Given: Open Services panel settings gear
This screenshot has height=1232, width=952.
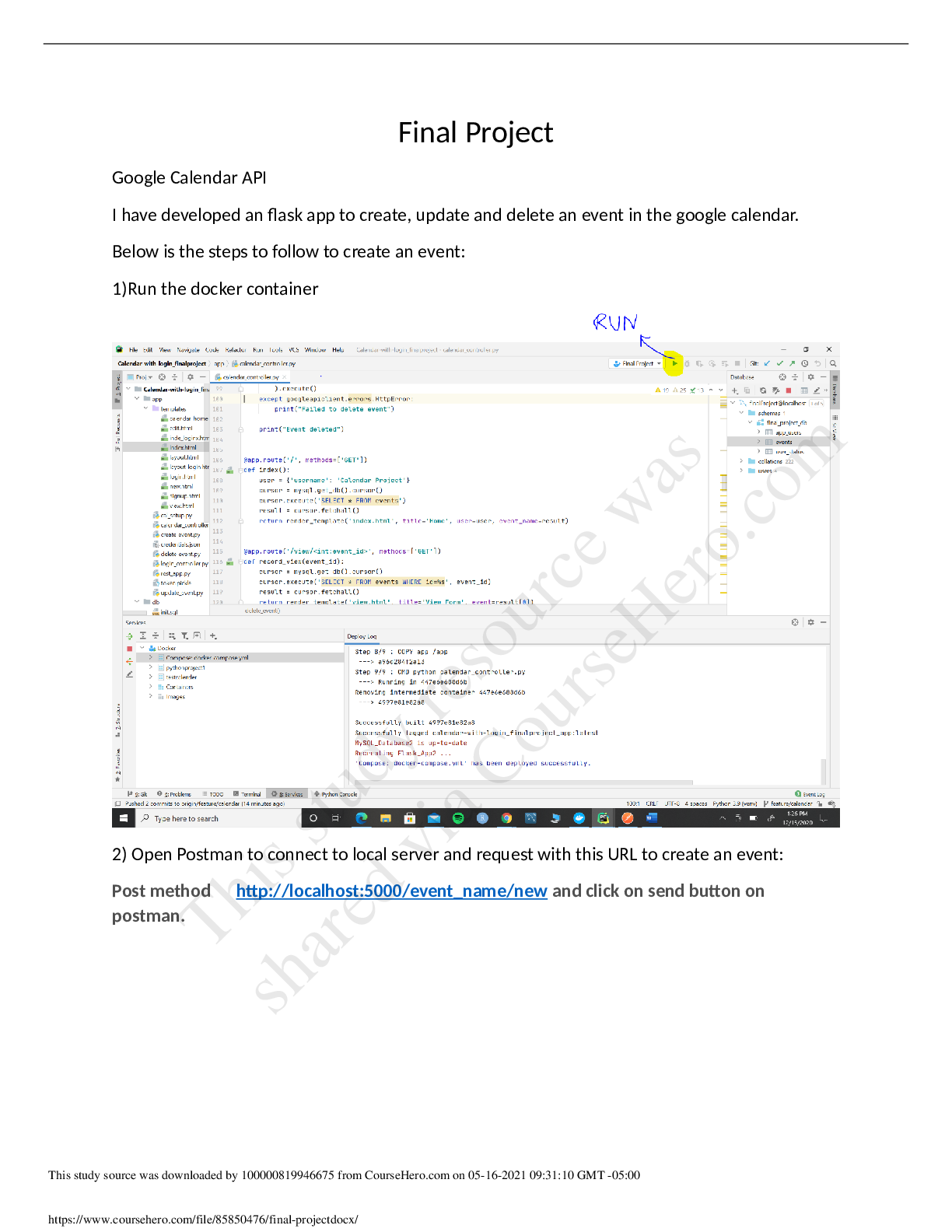Looking at the screenshot, I should (x=810, y=622).
